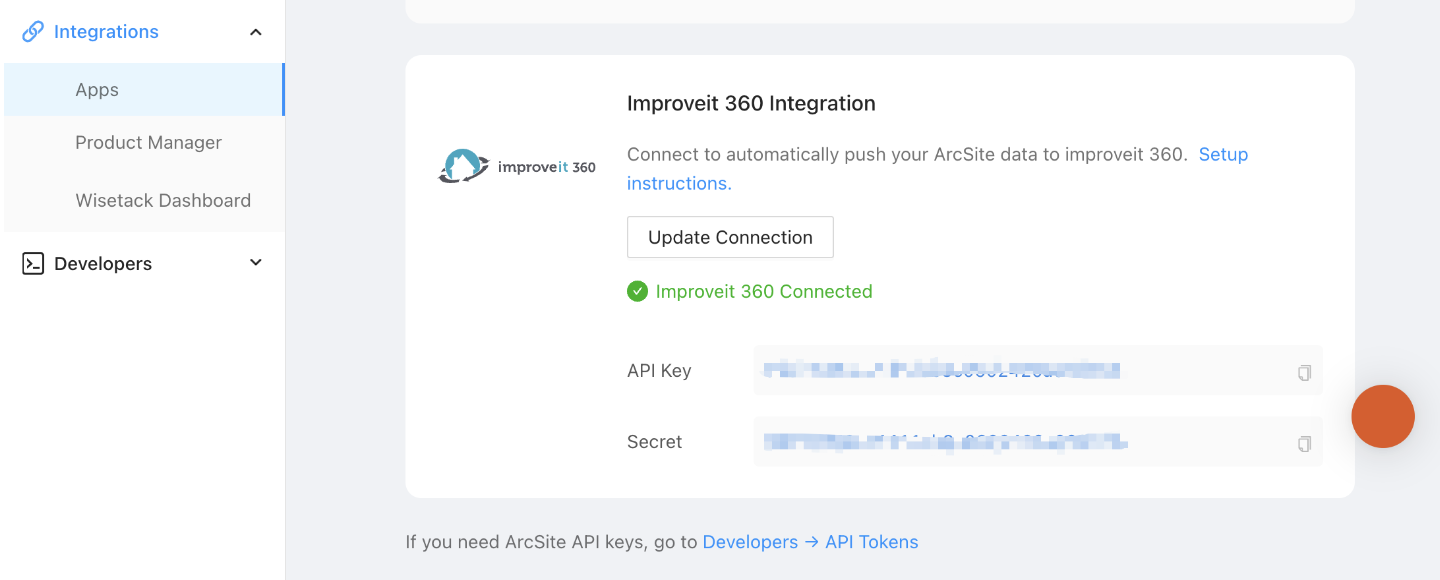Image resolution: width=1440 pixels, height=580 pixels.
Task: Click the 'If you need ArcSite API keys' text
Action: (551, 542)
